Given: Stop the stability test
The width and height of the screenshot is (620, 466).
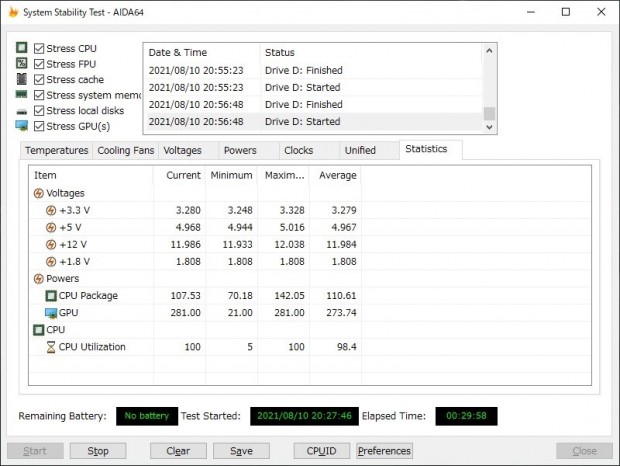Looking at the screenshot, I should 98,451.
